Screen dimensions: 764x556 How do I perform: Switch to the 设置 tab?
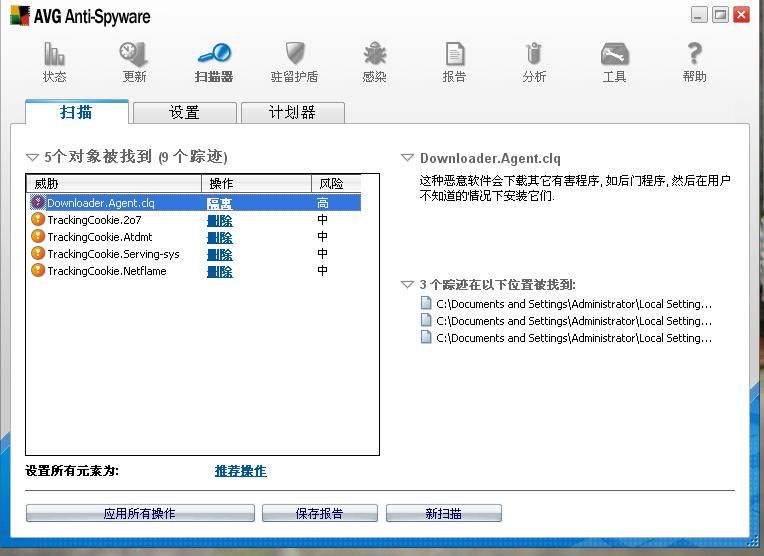coord(185,113)
